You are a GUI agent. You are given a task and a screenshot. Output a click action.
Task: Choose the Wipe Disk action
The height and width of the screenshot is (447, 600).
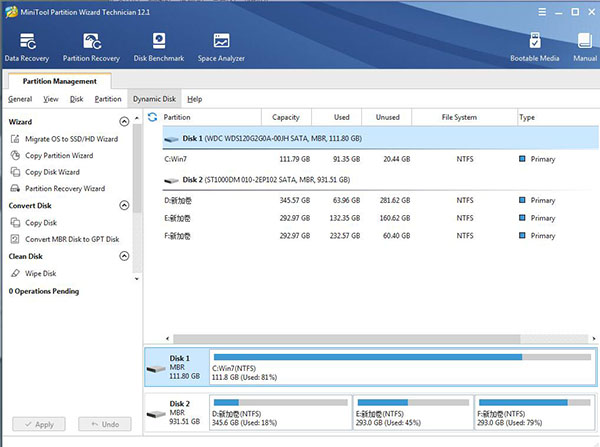(x=41, y=273)
